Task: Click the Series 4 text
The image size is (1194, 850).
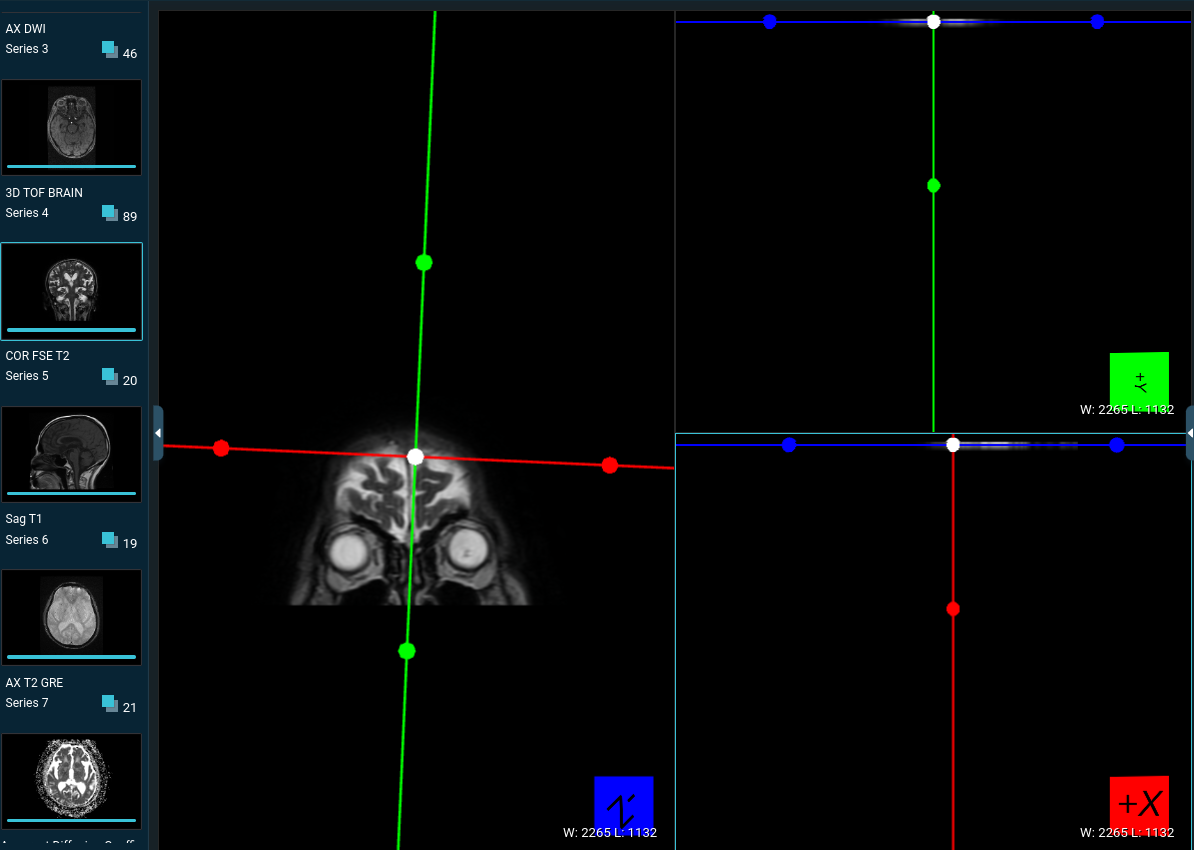Action: pos(27,212)
